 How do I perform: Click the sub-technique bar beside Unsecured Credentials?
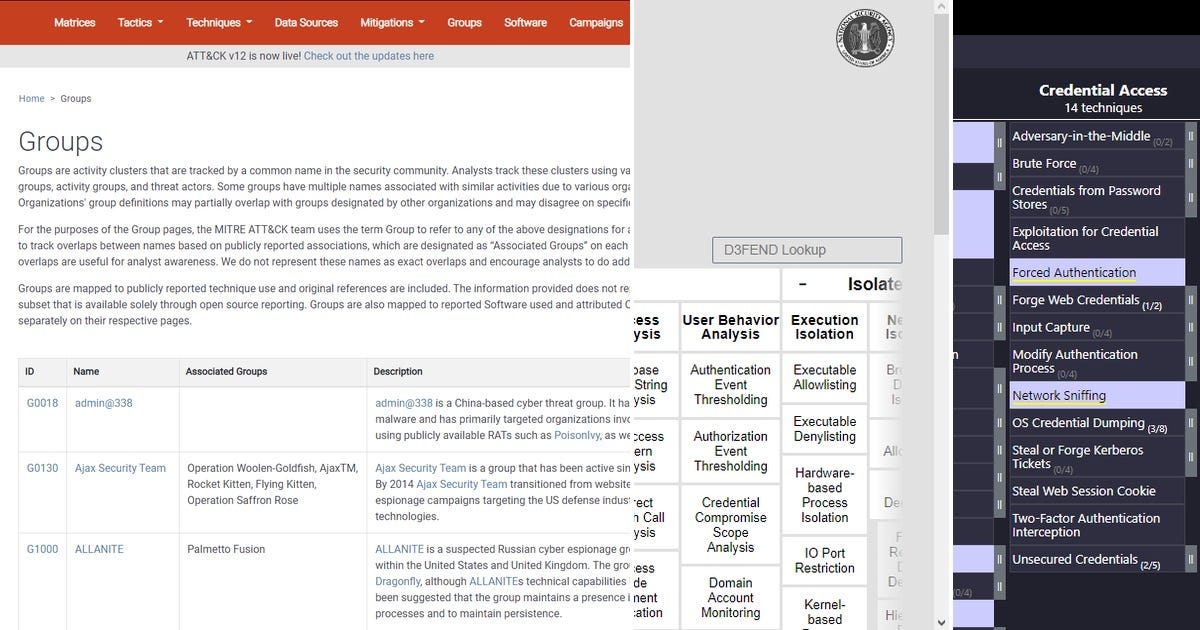(x=1189, y=559)
